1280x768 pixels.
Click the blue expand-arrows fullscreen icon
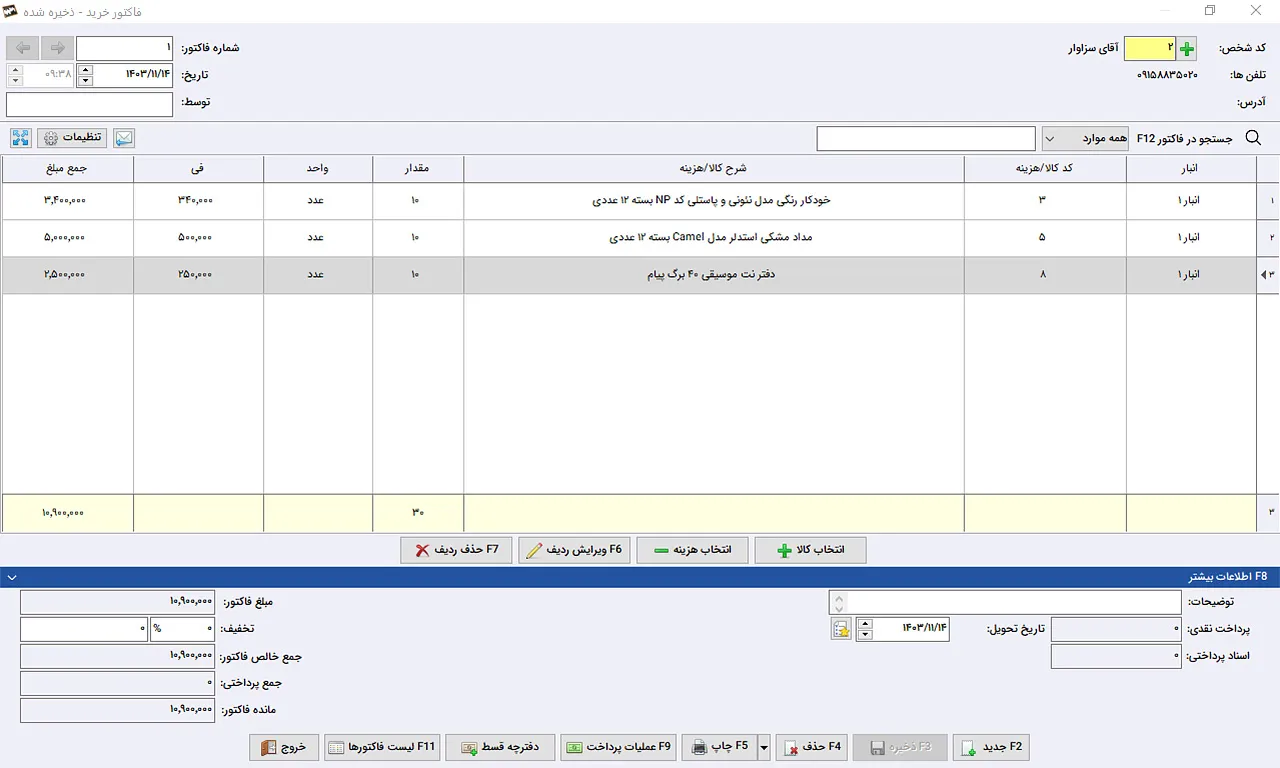pyautogui.click(x=21, y=138)
